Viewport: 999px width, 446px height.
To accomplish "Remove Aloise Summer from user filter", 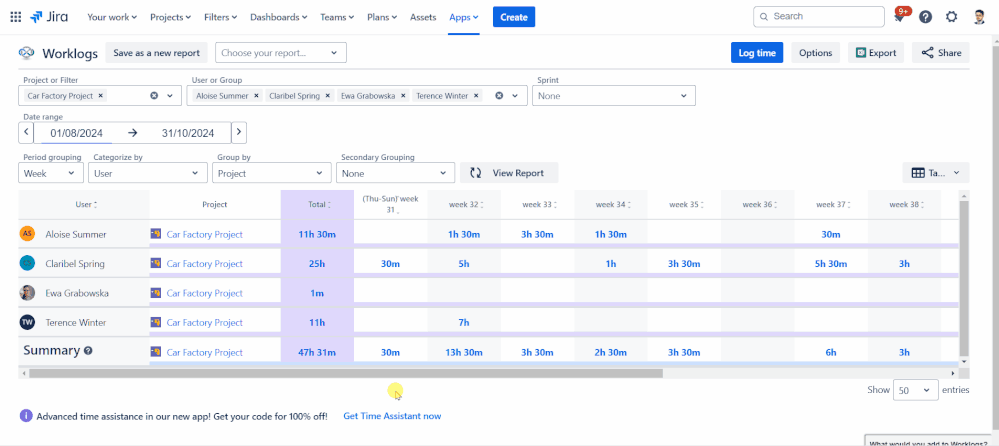I will click(256, 96).
